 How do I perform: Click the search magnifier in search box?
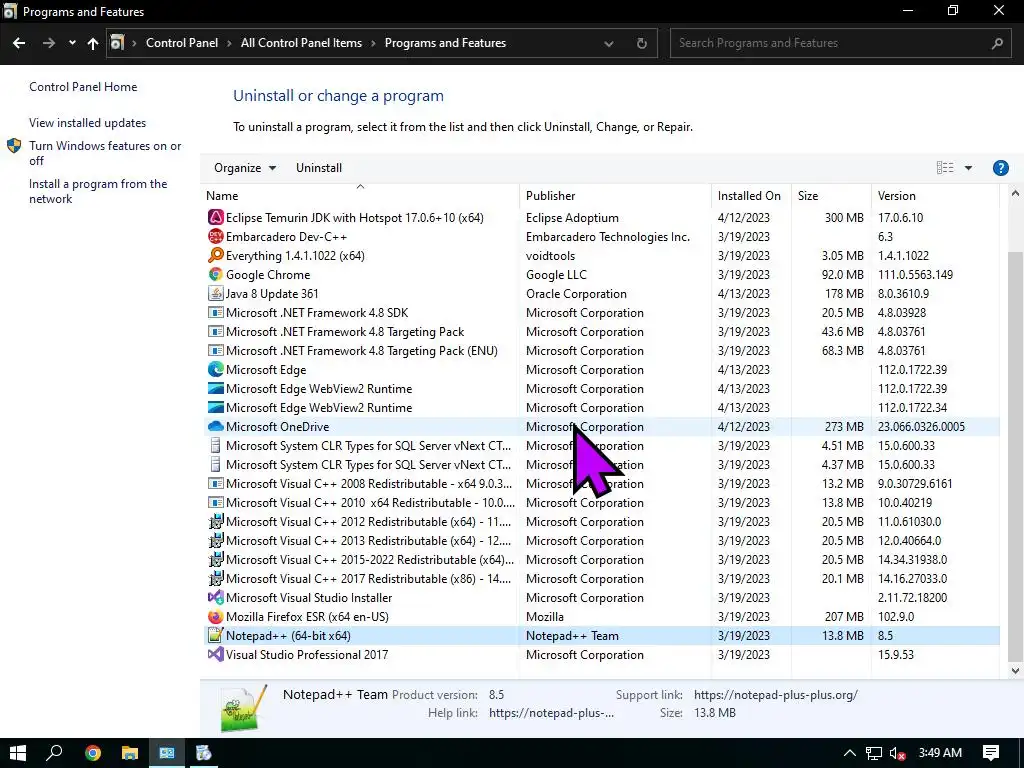[997, 43]
